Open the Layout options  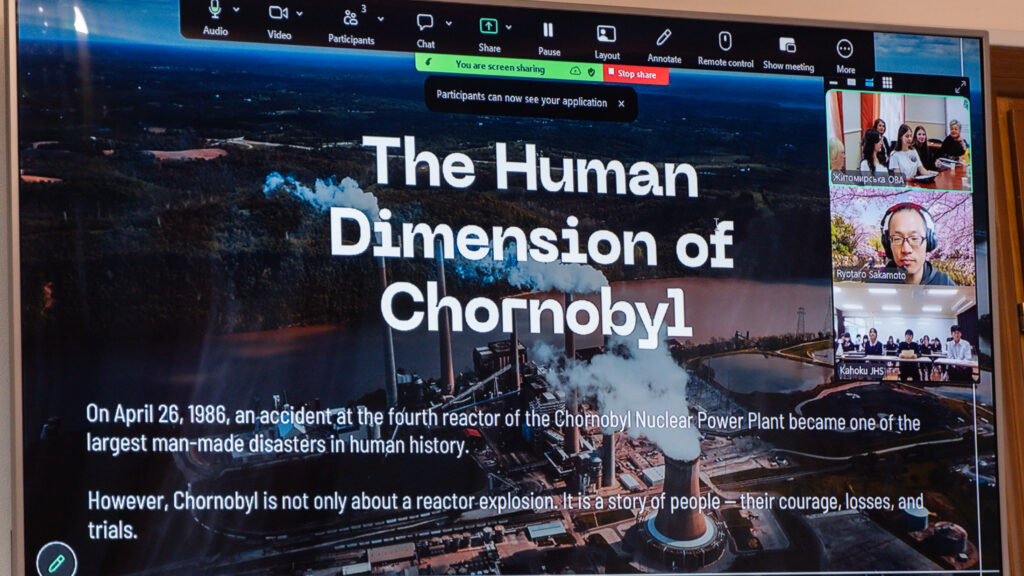[606, 34]
